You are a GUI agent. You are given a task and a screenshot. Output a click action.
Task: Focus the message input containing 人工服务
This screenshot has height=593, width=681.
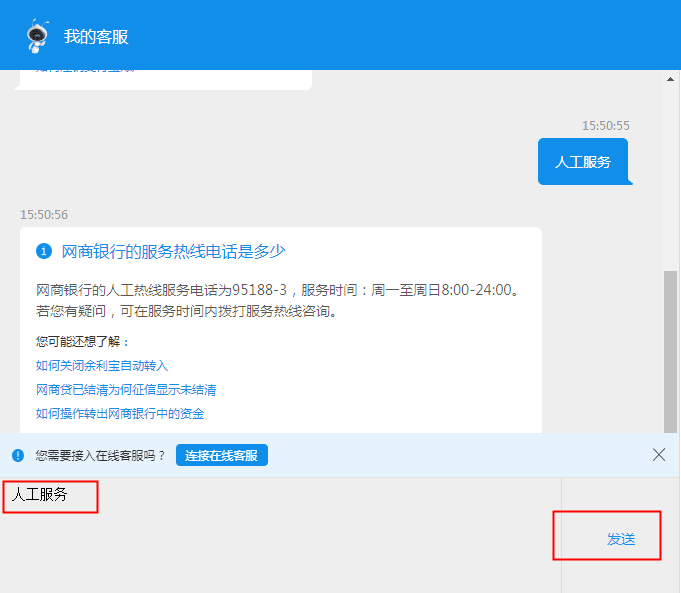coord(281,535)
